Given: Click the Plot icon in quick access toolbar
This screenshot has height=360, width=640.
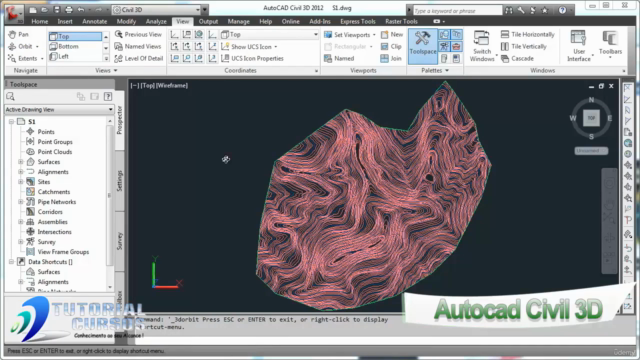Looking at the screenshot, I should [x=69, y=9].
